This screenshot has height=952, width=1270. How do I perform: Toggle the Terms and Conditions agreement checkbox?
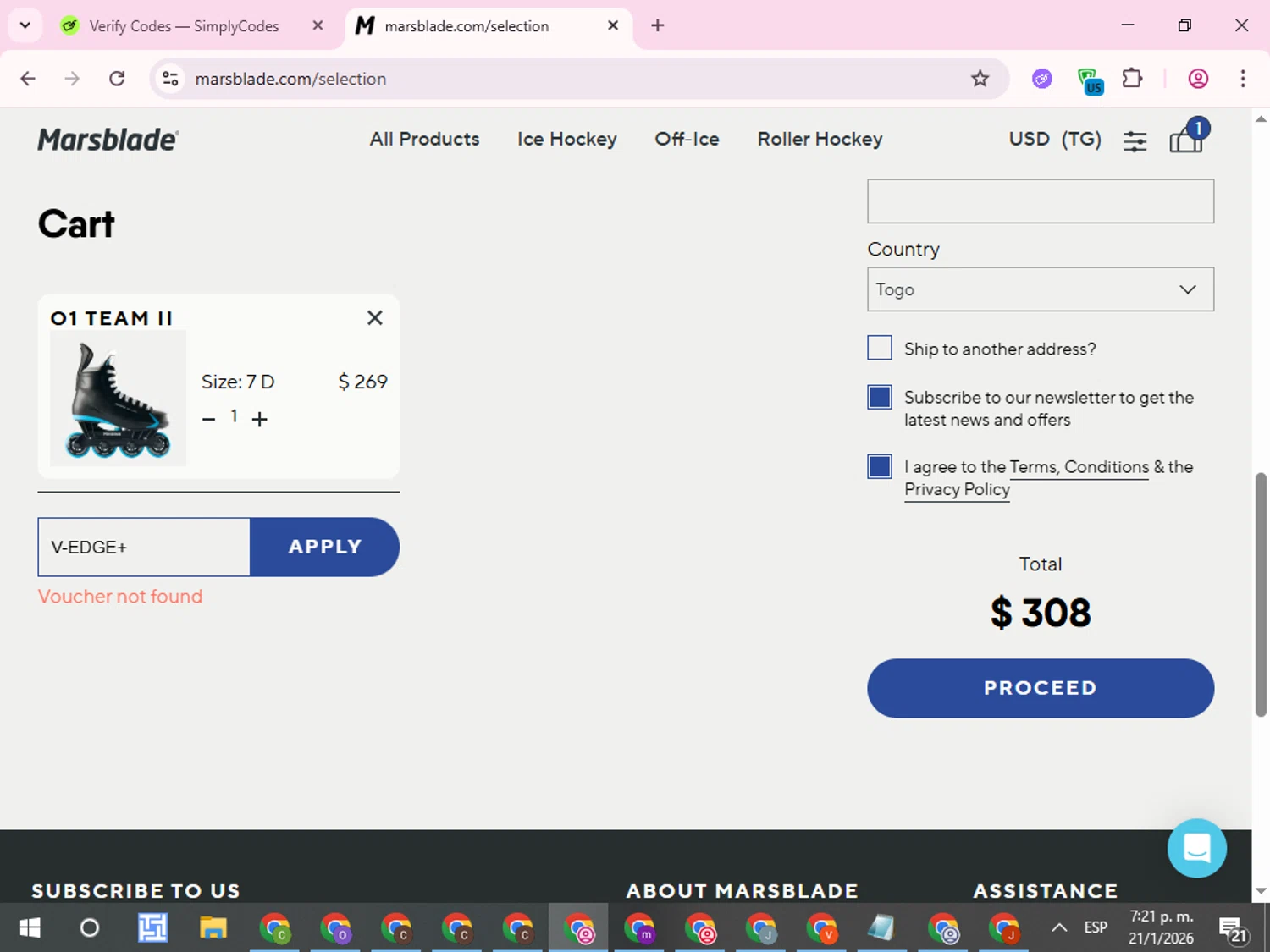pos(880,466)
